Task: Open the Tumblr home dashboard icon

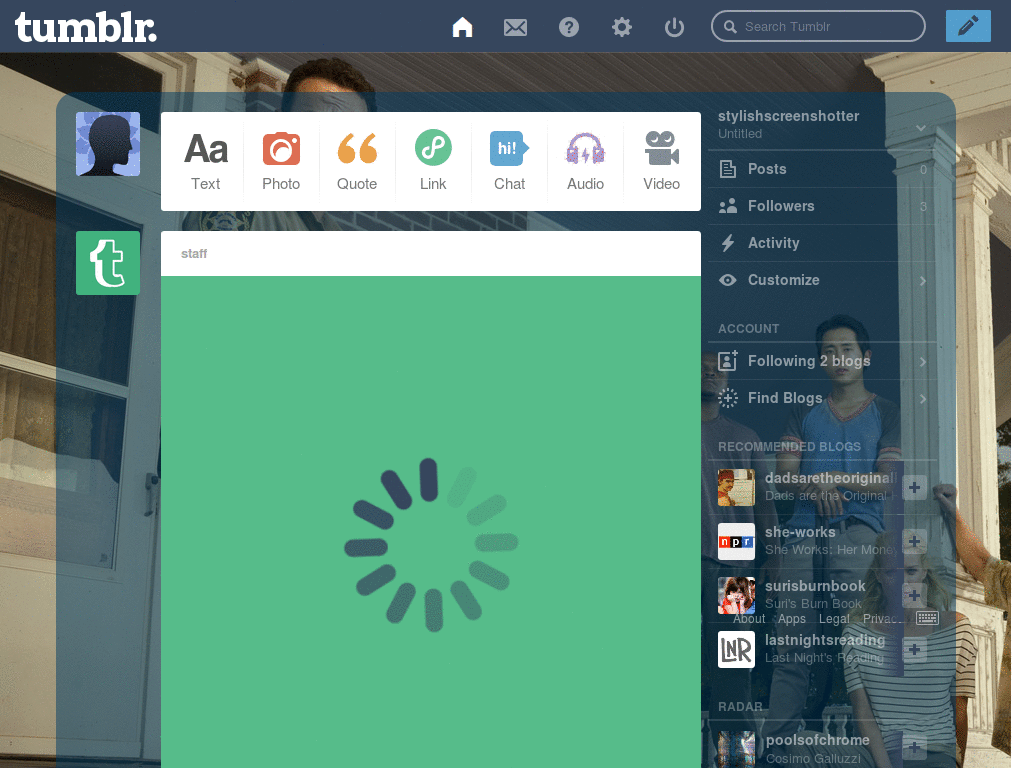Action: click(x=462, y=27)
